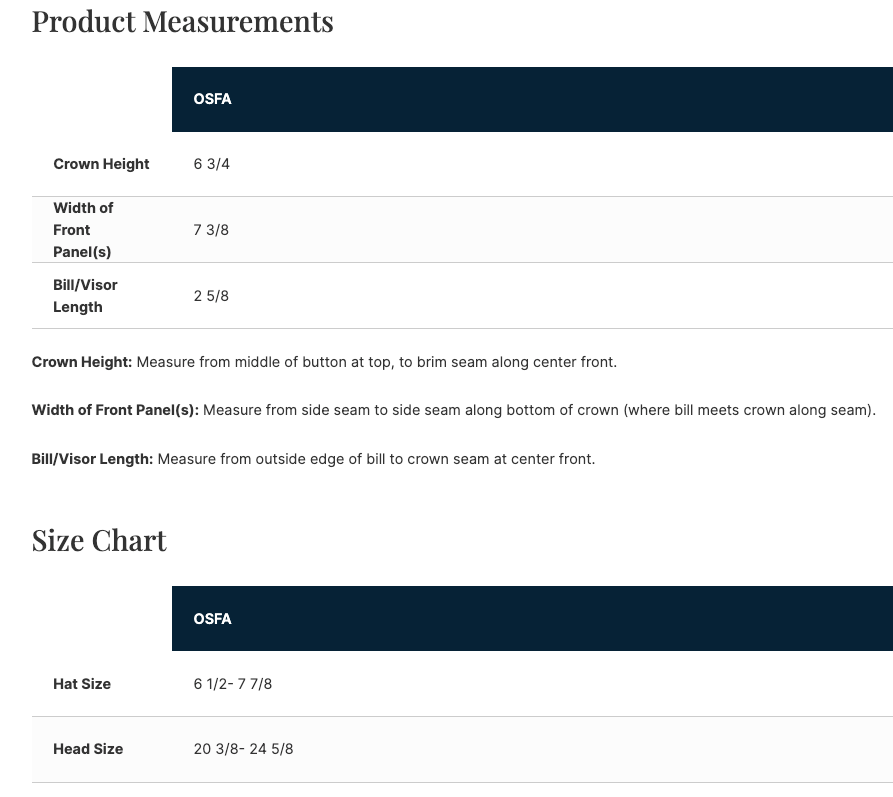Click the Hat Size row label
This screenshot has height=797, width=893.
(82, 684)
